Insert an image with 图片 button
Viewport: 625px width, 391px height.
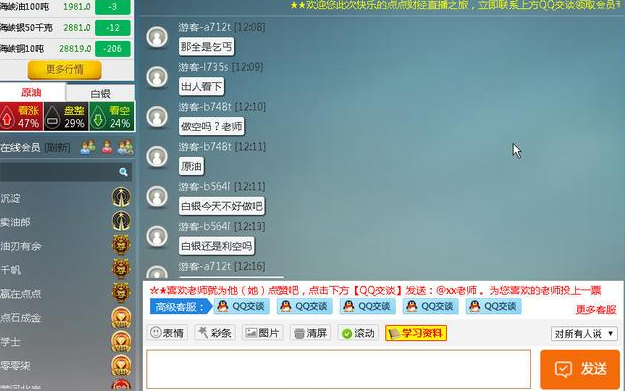[263, 333]
